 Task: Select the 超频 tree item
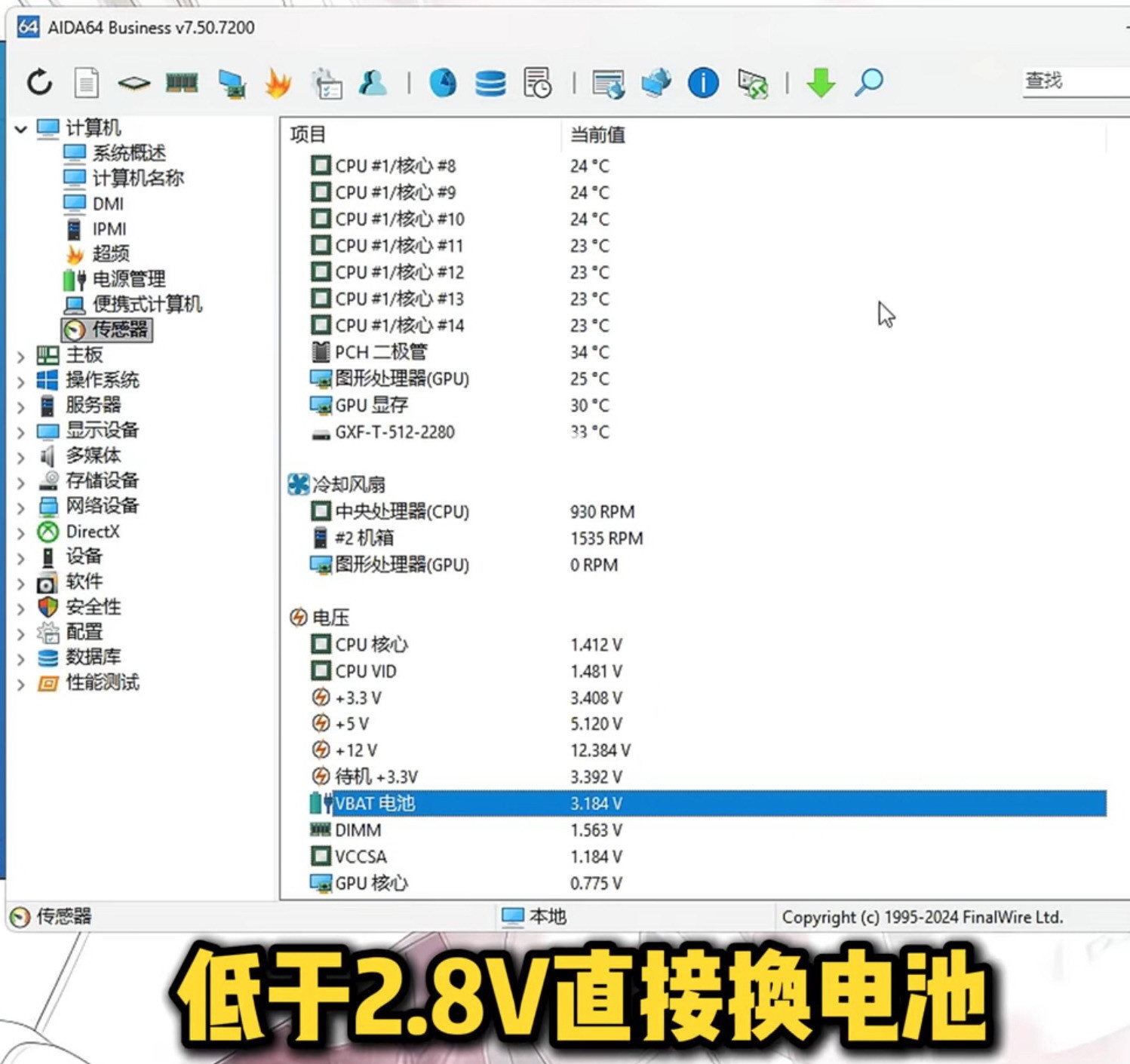point(110,253)
